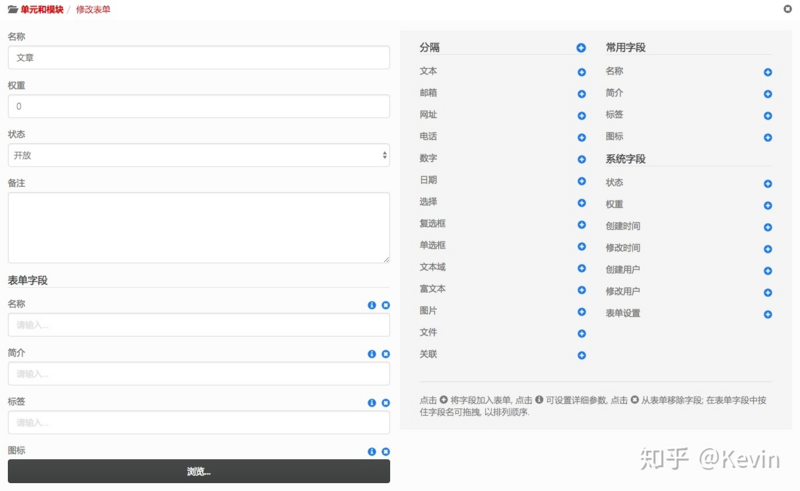Add common field 图标 via plus icon
The image size is (800, 491).
(x=768, y=137)
